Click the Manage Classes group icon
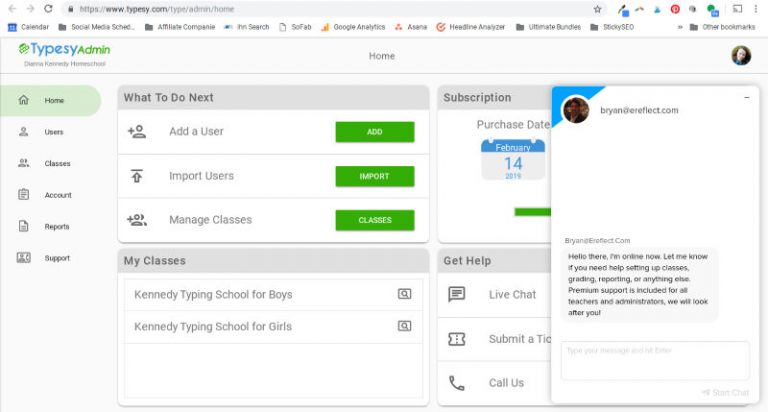The image size is (768, 412). pos(137,220)
